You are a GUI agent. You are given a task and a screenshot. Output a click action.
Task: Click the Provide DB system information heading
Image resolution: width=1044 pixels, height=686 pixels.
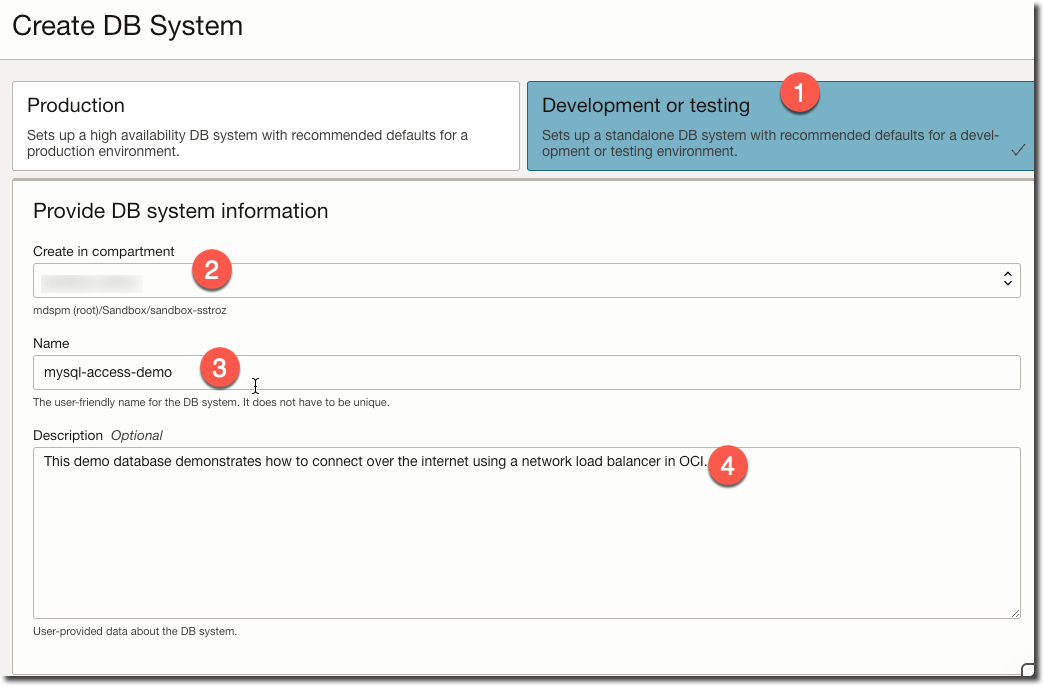coord(180,211)
